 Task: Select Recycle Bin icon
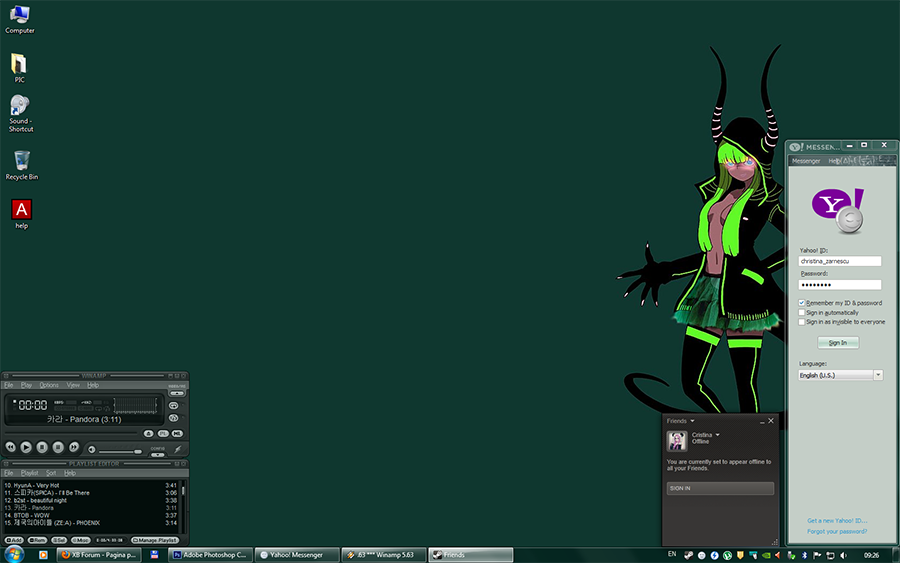[x=22, y=165]
